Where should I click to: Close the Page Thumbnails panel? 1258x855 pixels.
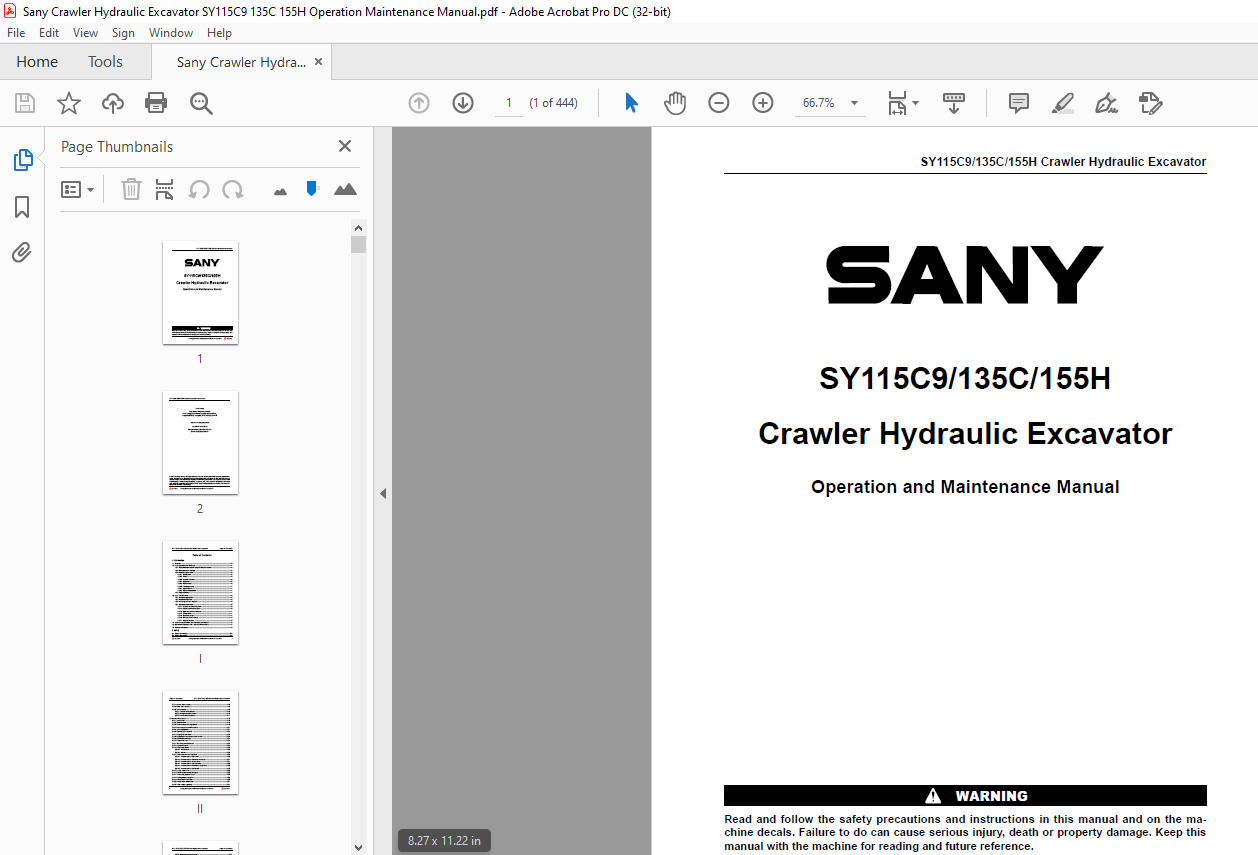(x=345, y=146)
